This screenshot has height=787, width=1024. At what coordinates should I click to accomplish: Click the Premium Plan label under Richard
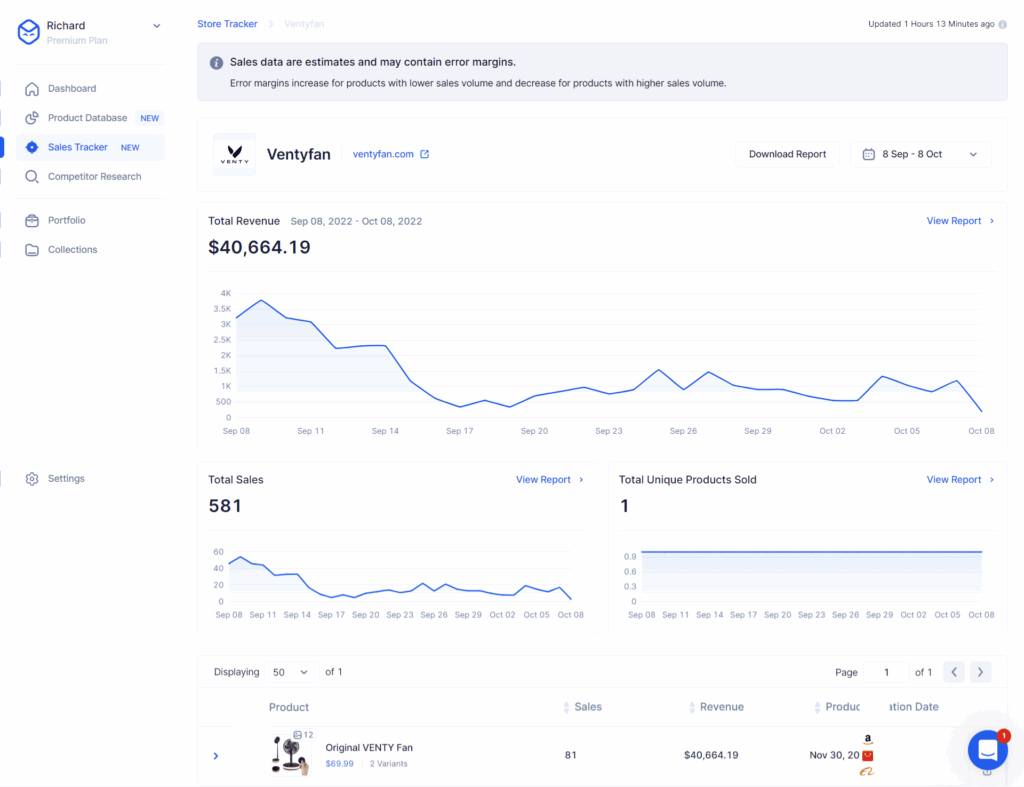[77, 40]
